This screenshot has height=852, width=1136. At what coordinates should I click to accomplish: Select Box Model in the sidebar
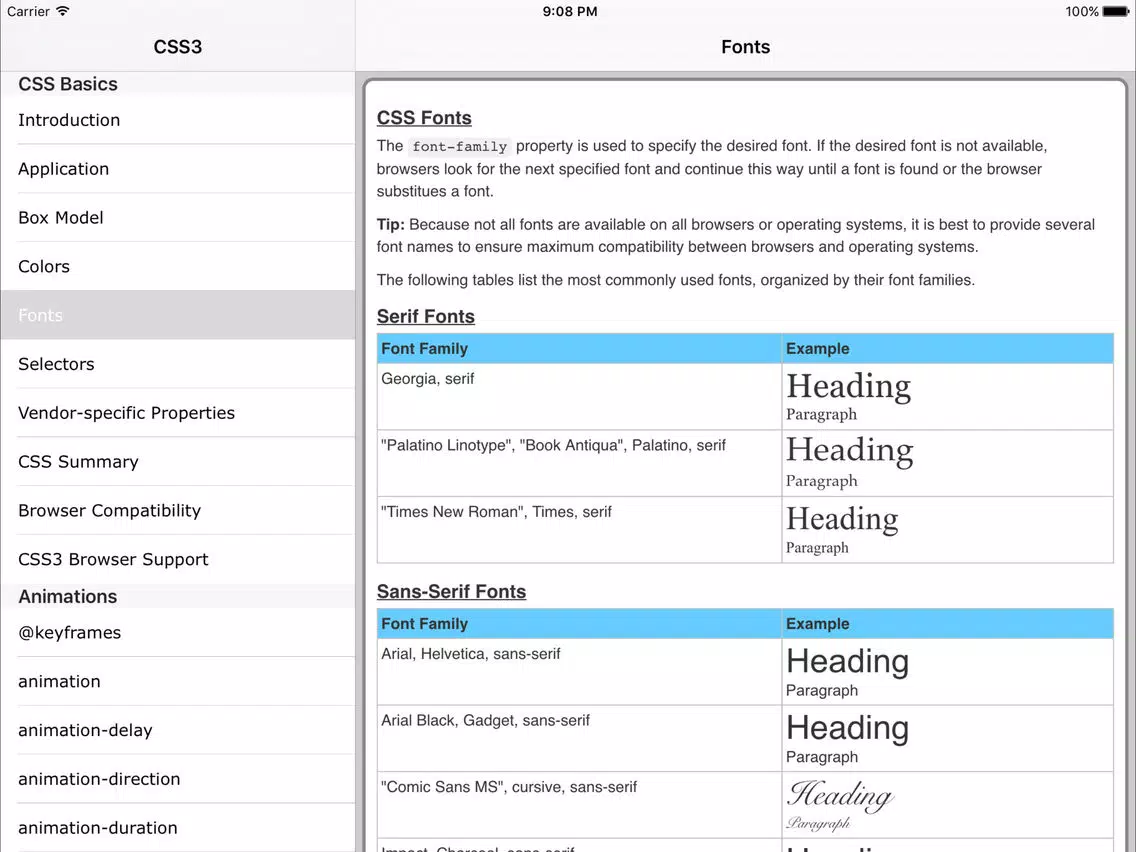click(x=178, y=217)
